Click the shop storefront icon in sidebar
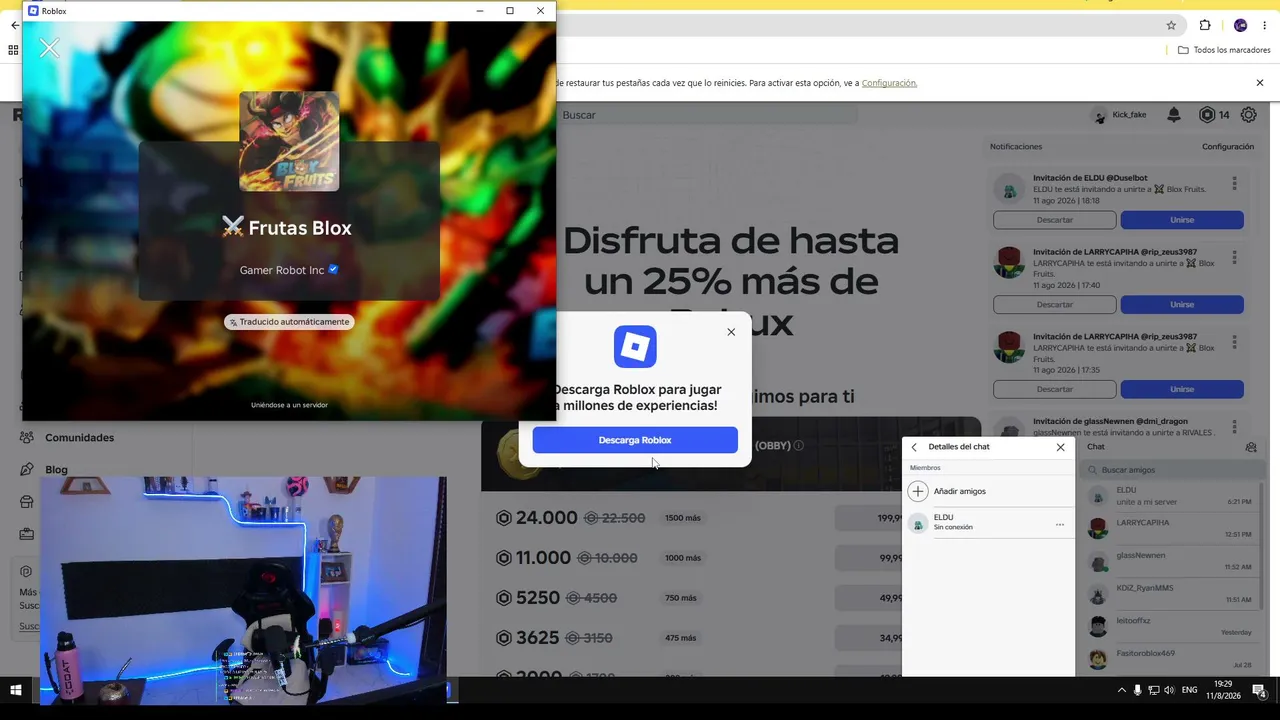1280x720 pixels. [27, 502]
